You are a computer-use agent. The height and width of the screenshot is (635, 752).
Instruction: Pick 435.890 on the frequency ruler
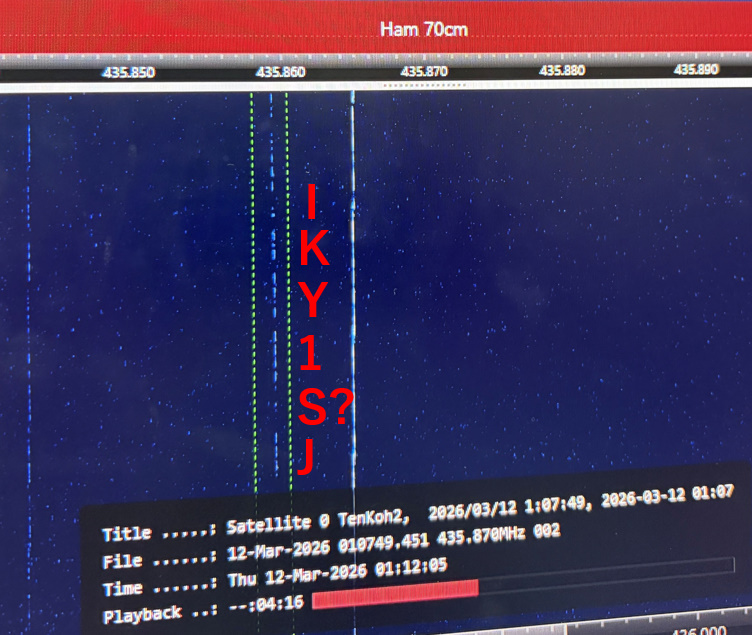point(696,70)
